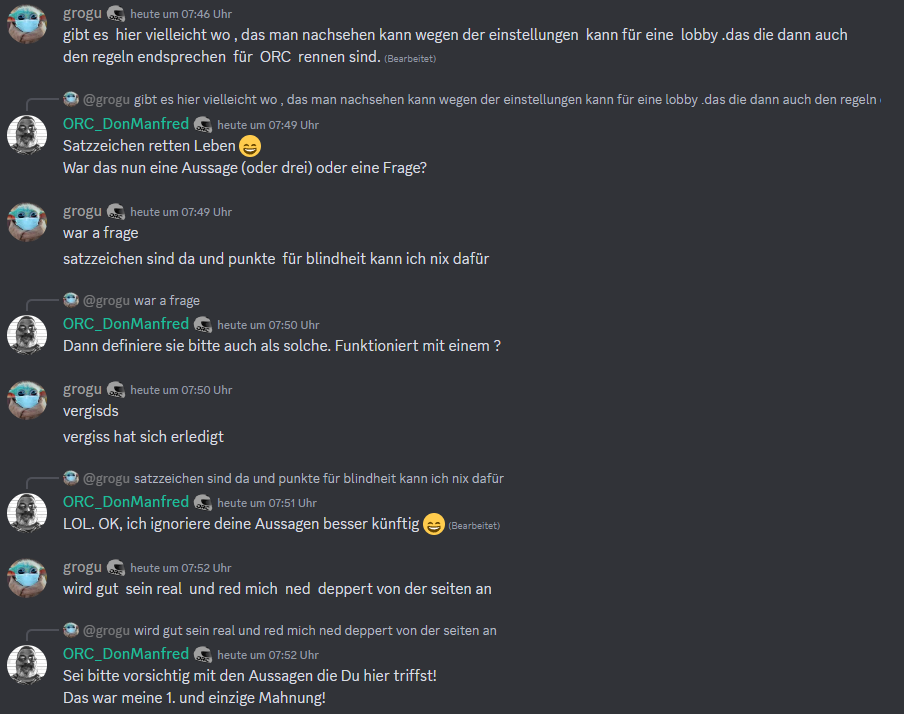Open ORC_DonManfred's avatar on the 07:52 message

(27, 665)
